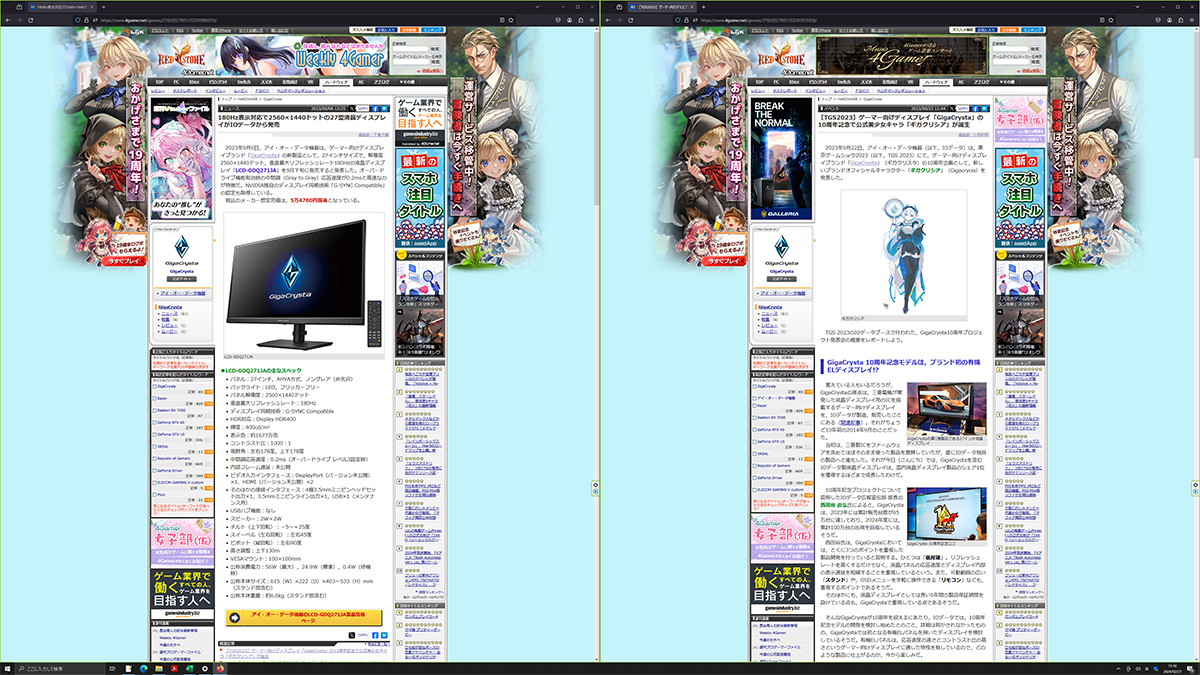Click the lock icon in the left address bar
Image resolution: width=1200 pixels, height=675 pixels.
[x=86, y=20]
